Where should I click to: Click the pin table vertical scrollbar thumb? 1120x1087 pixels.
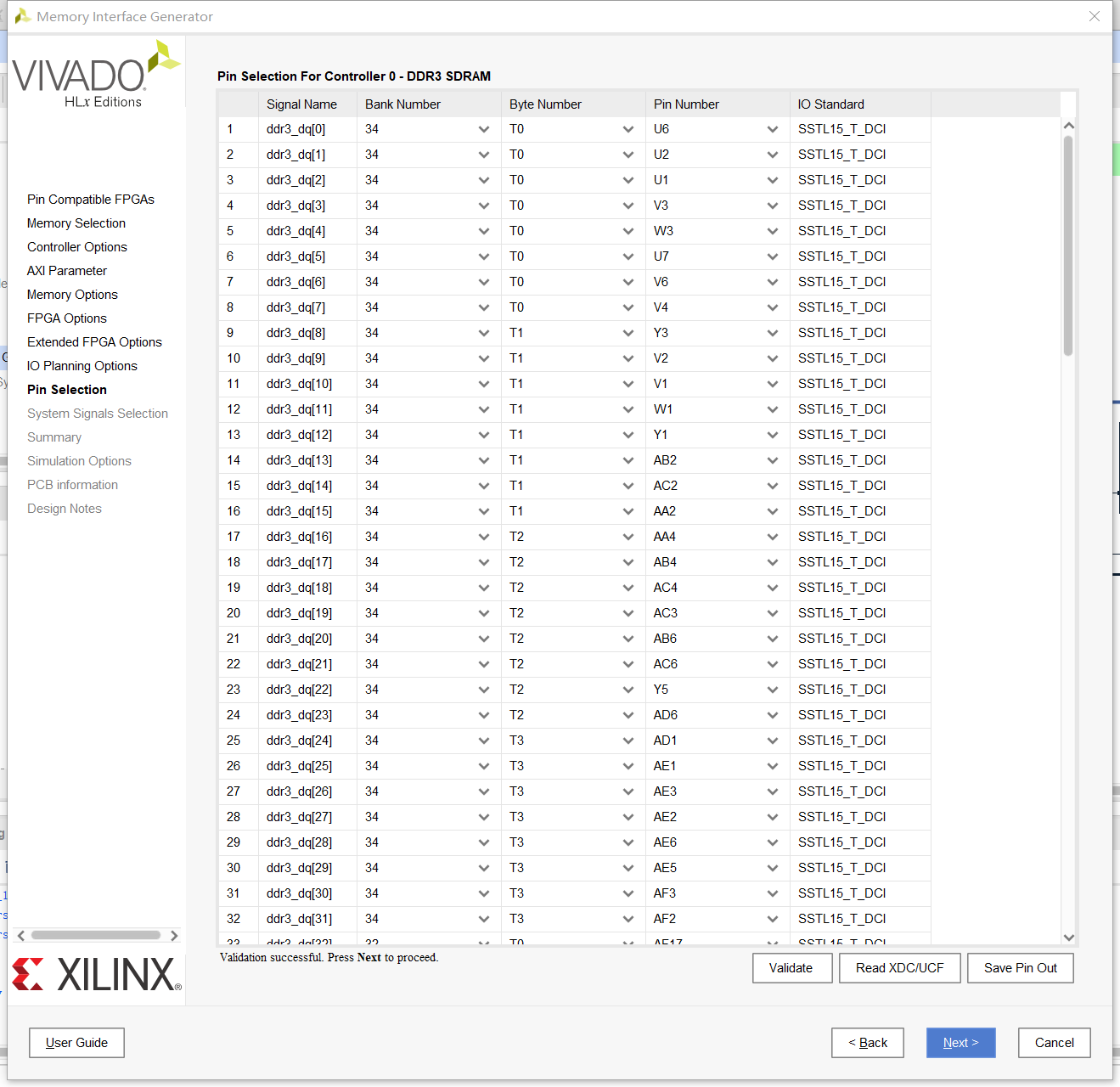click(x=1068, y=245)
